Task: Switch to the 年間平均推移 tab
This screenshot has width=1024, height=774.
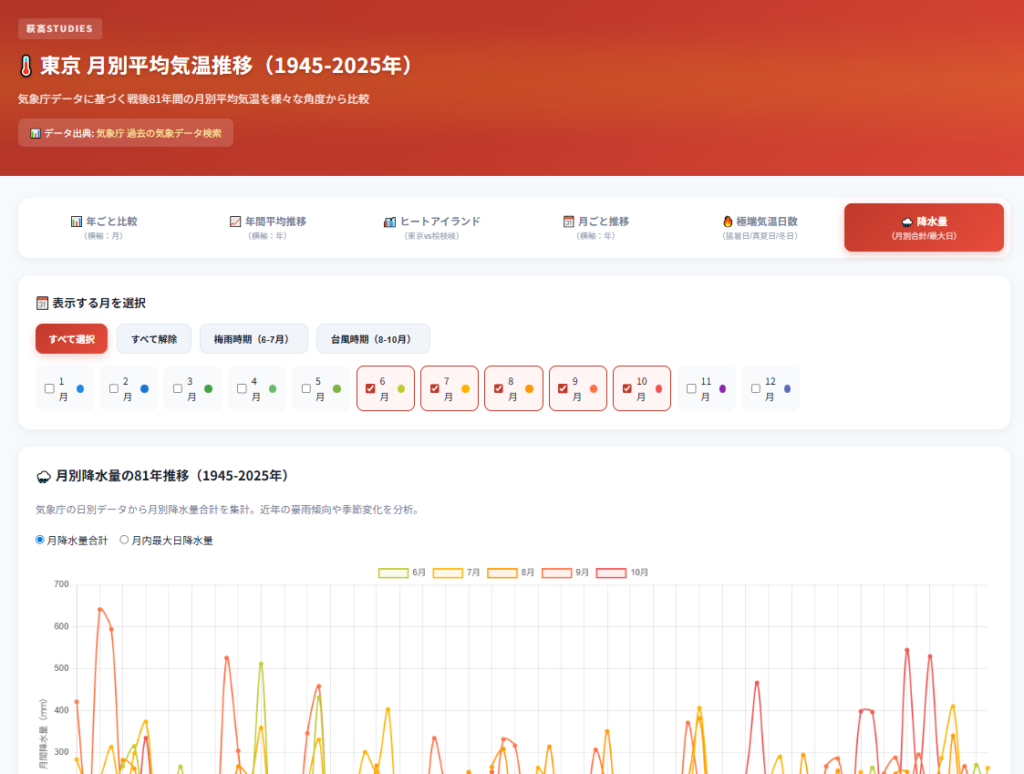Action: 268,227
